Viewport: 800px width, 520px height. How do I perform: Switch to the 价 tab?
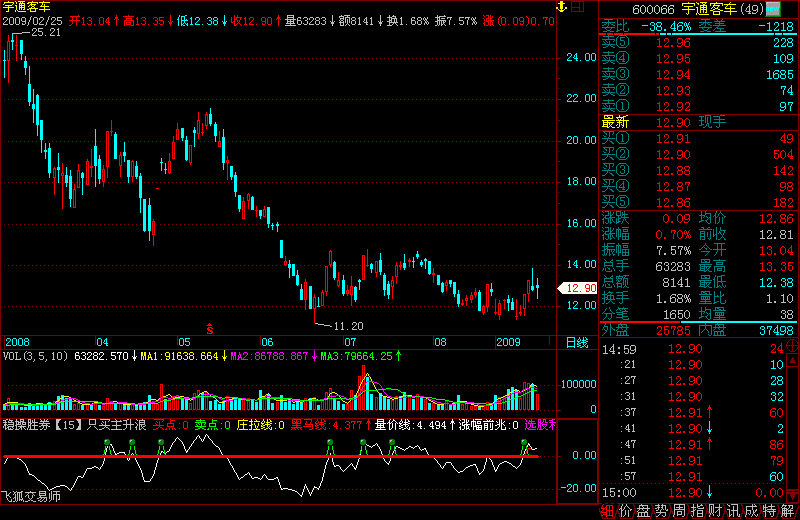(625, 511)
